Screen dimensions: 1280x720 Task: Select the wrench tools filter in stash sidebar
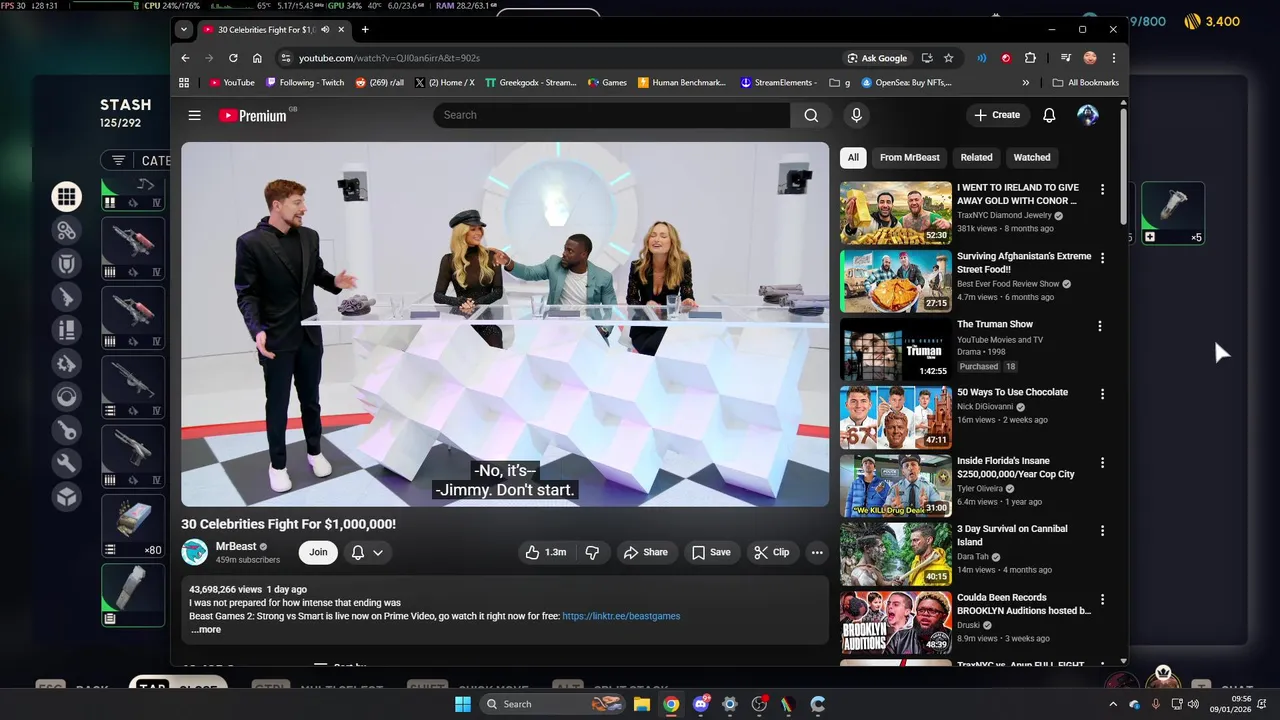[x=67, y=463]
